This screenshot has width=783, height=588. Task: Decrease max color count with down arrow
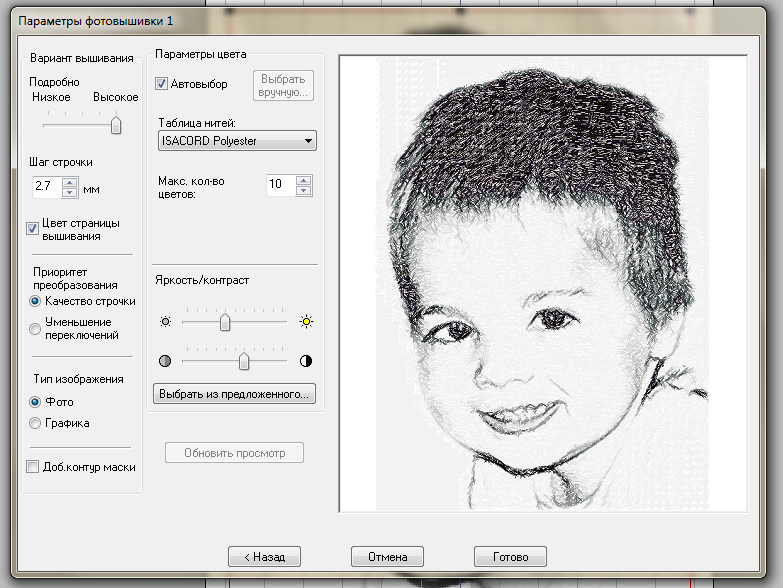point(304,189)
